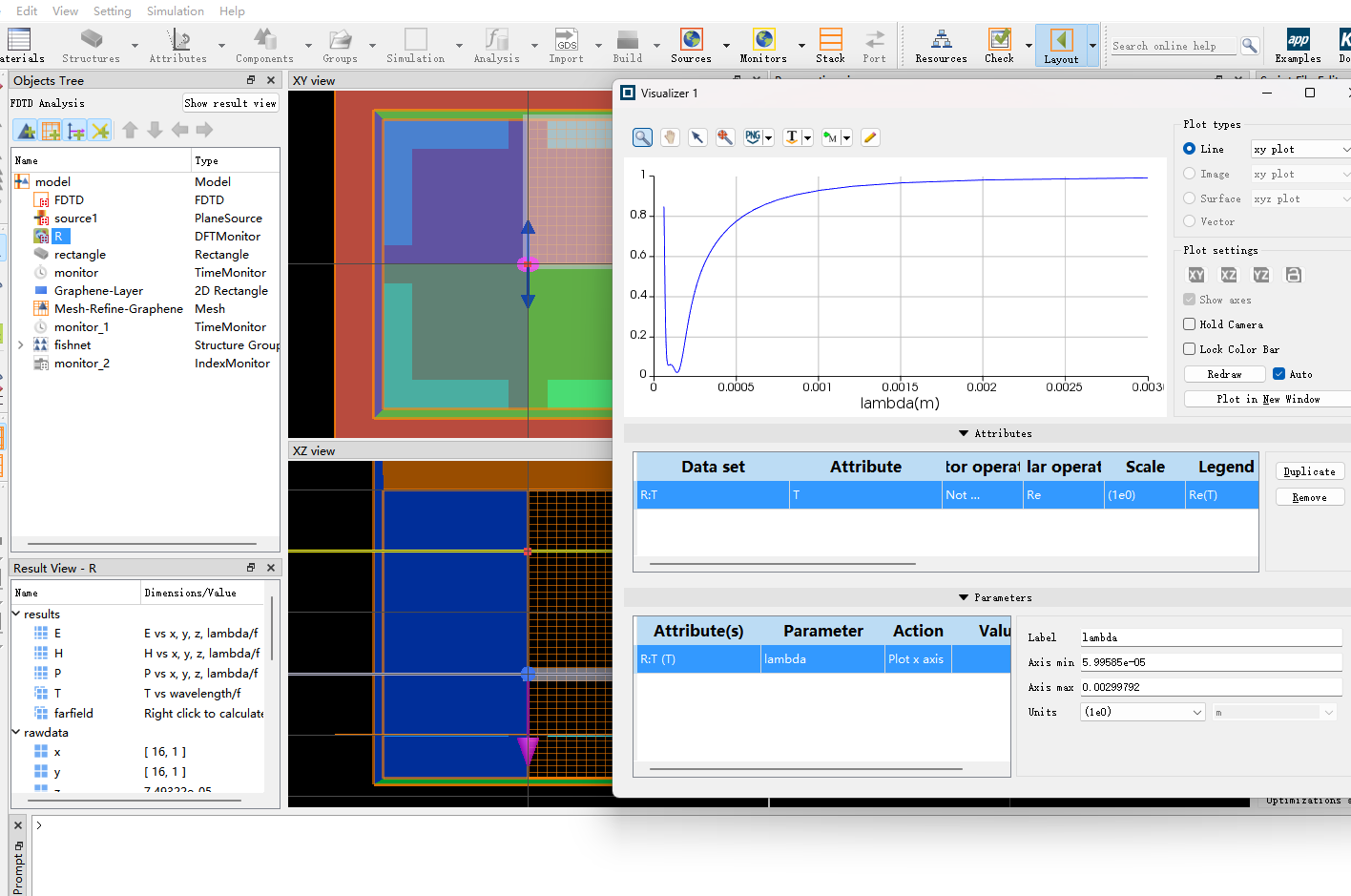Click the Duplicate button
The width and height of the screenshot is (1351, 896).
[x=1309, y=471]
